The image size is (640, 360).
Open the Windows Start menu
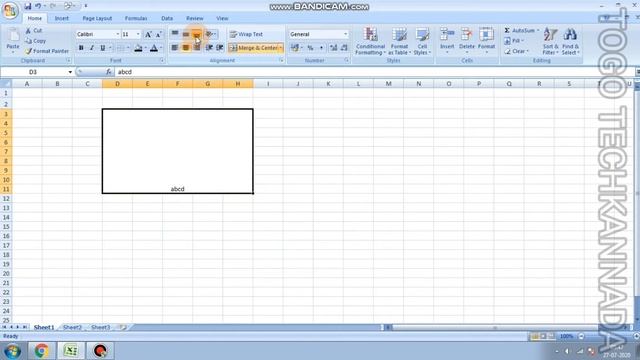pos(12,351)
